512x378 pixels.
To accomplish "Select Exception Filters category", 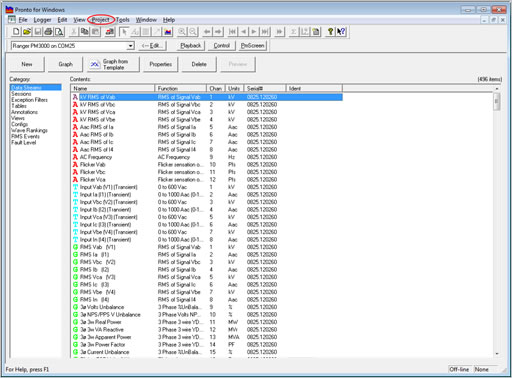I will click(x=29, y=100).
